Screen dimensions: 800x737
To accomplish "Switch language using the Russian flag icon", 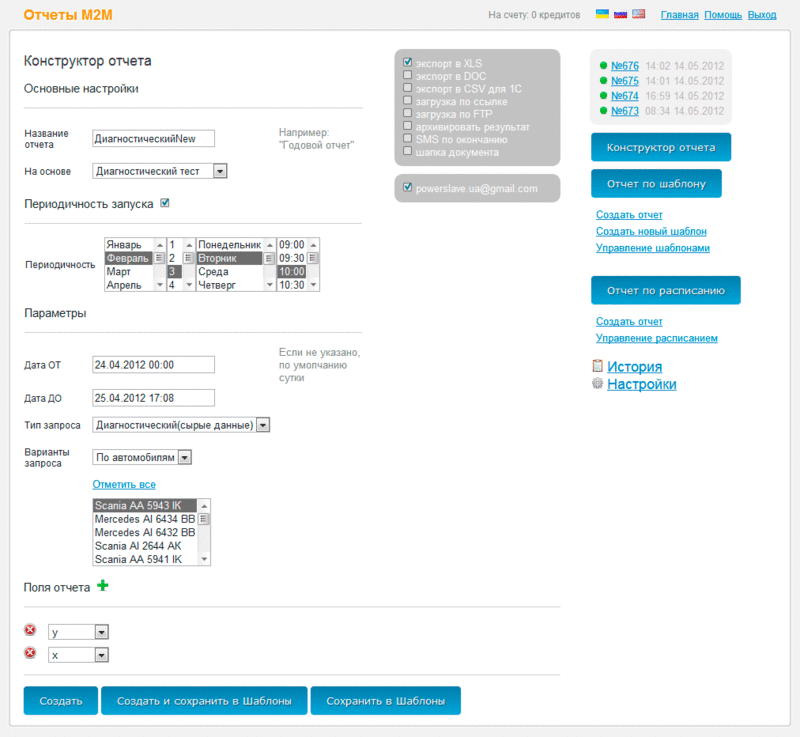I will pyautogui.click(x=620, y=14).
